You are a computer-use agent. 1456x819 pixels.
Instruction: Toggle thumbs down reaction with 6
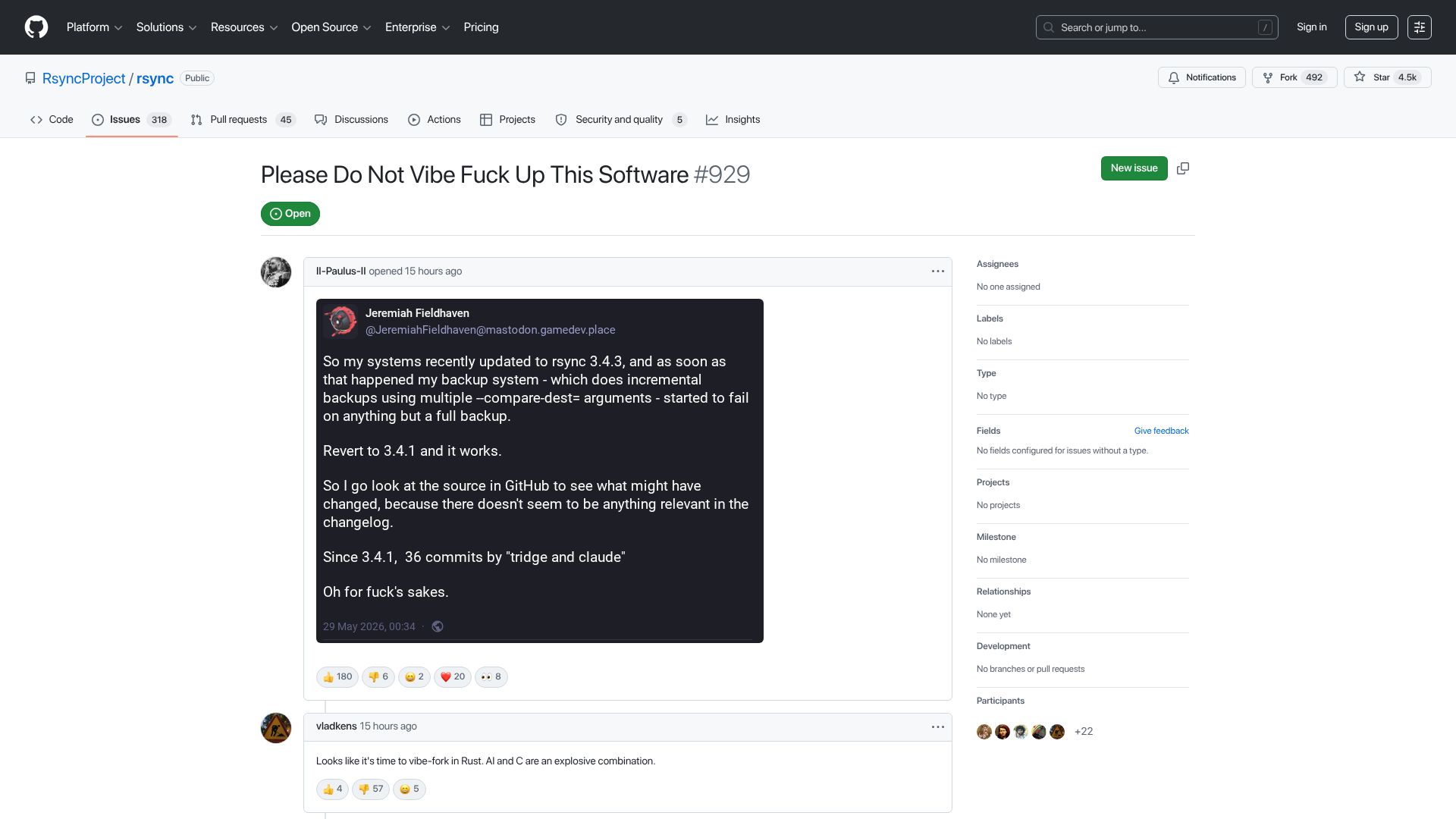pos(378,677)
